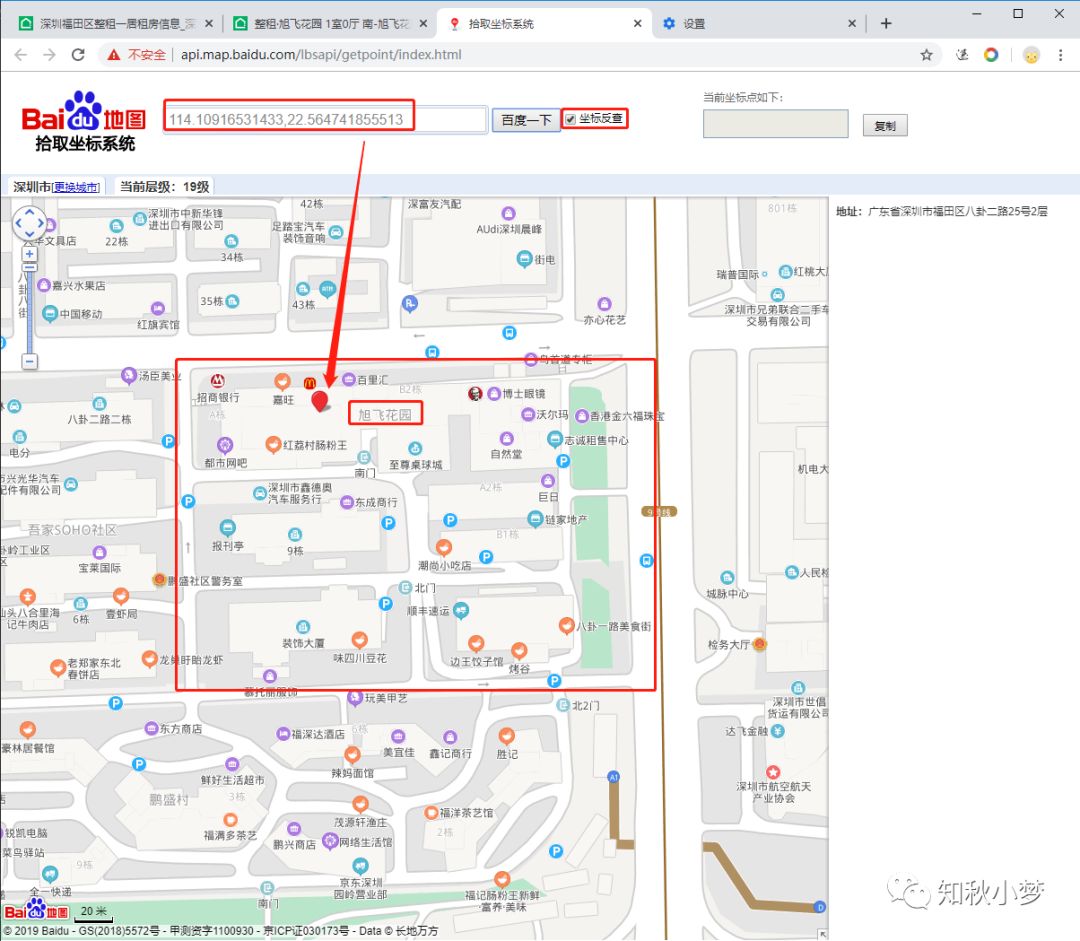1080x941 pixels.
Task: Bookmark this page with the star icon
Action: click(926, 54)
